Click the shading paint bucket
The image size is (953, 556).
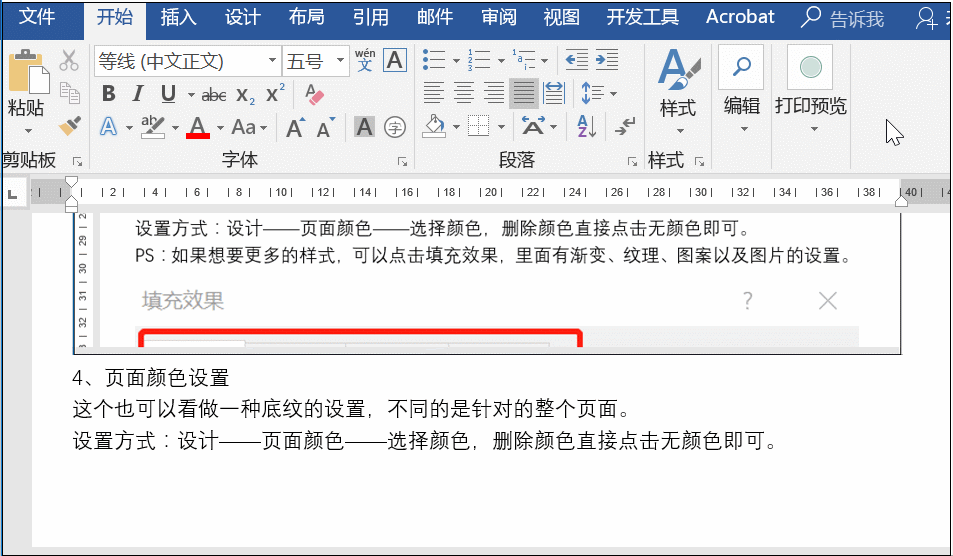point(434,127)
